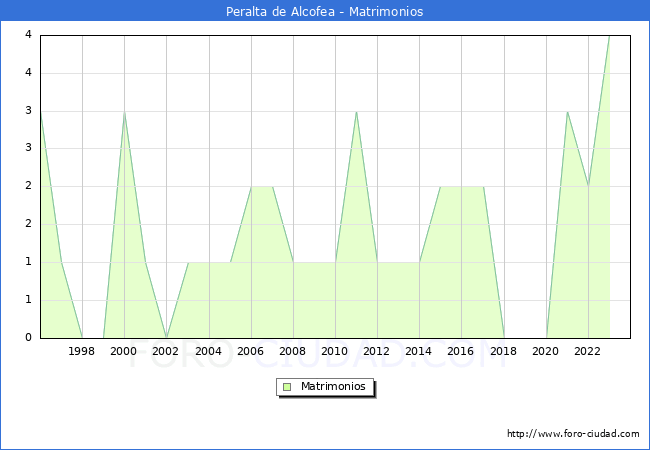Click the 2016 x-axis label

[x=461, y=351]
